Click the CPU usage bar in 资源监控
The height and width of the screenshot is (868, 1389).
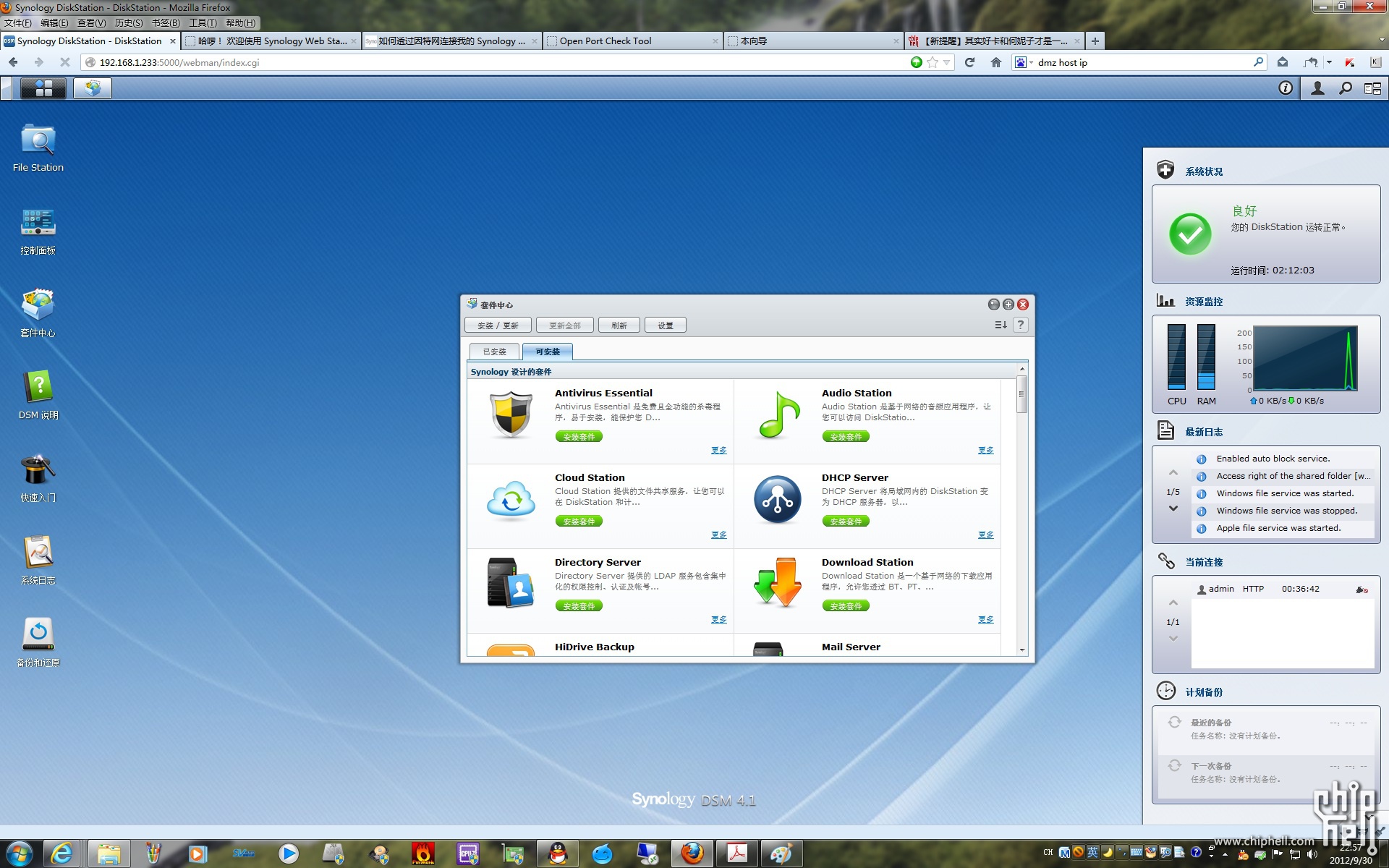point(1176,357)
